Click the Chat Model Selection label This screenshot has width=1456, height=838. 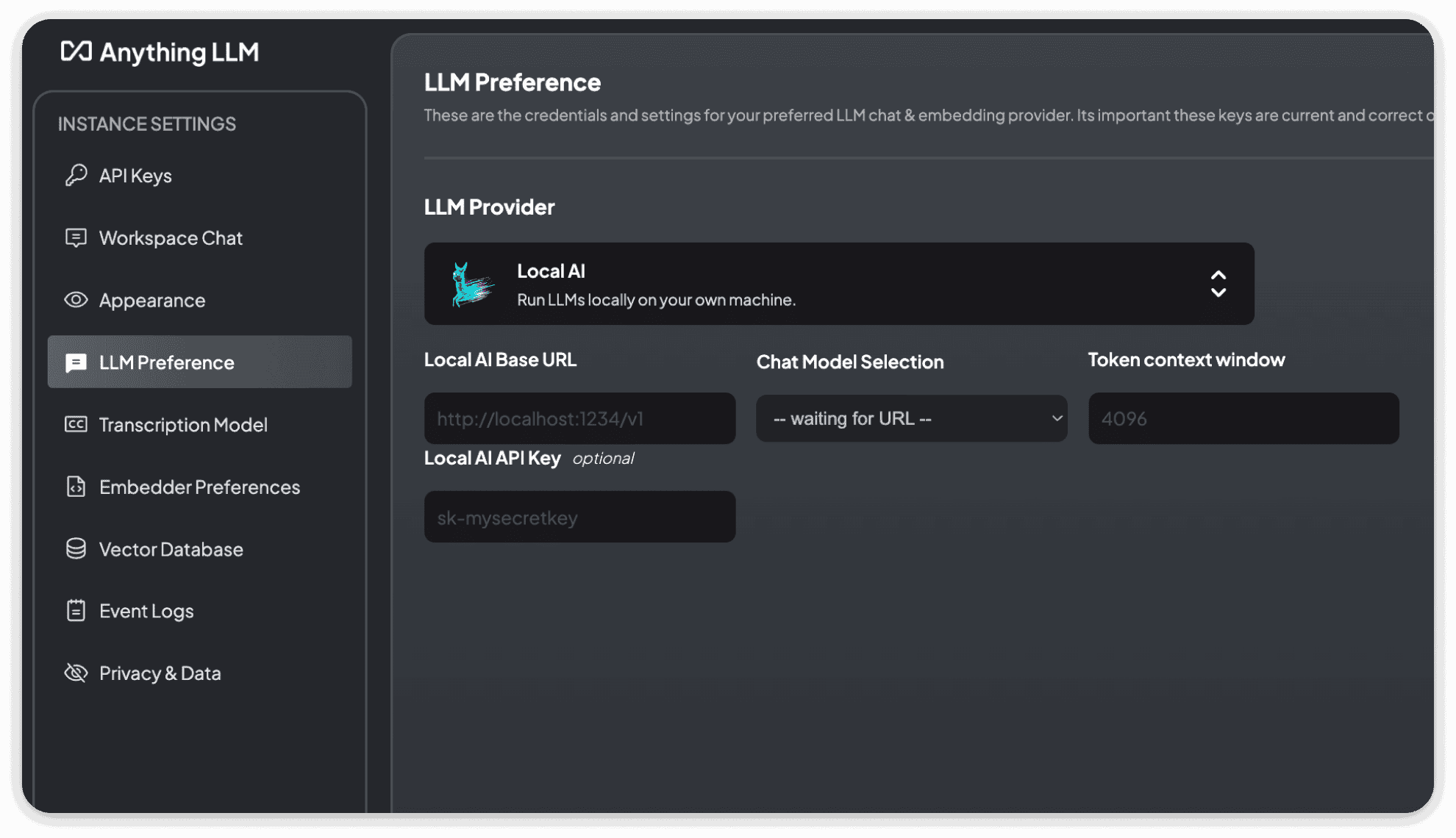[x=849, y=362]
